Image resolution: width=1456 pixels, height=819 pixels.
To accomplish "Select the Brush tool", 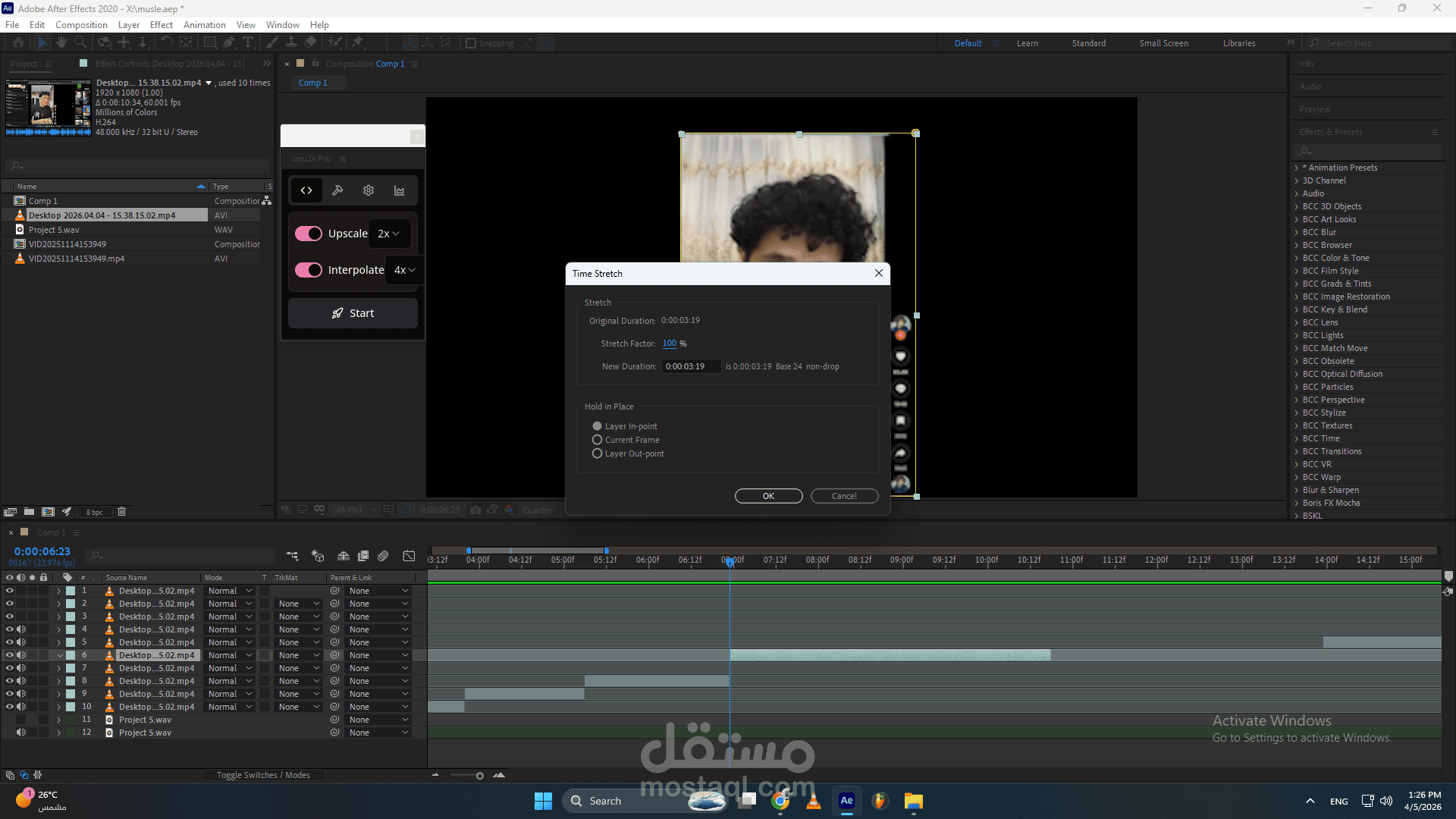I will coord(271,43).
